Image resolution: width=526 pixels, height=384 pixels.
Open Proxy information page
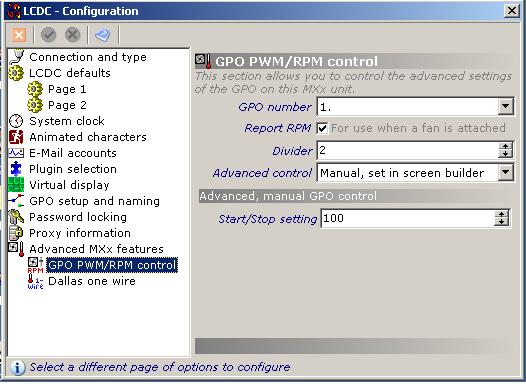pos(80,233)
